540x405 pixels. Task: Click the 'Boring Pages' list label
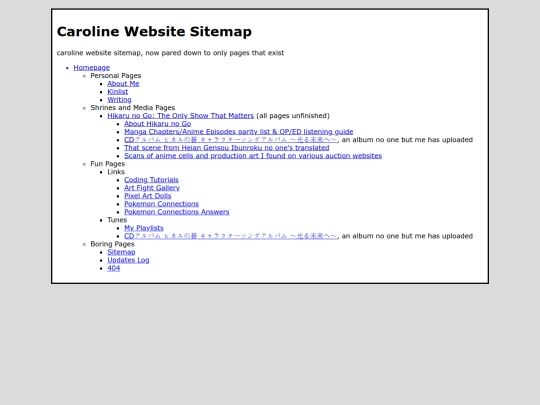tap(112, 244)
